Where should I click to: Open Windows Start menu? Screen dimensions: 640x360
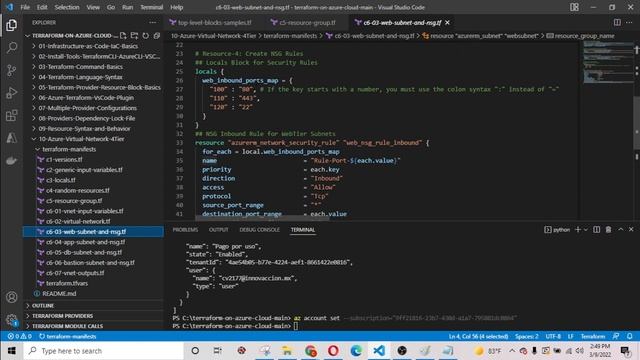11,351
